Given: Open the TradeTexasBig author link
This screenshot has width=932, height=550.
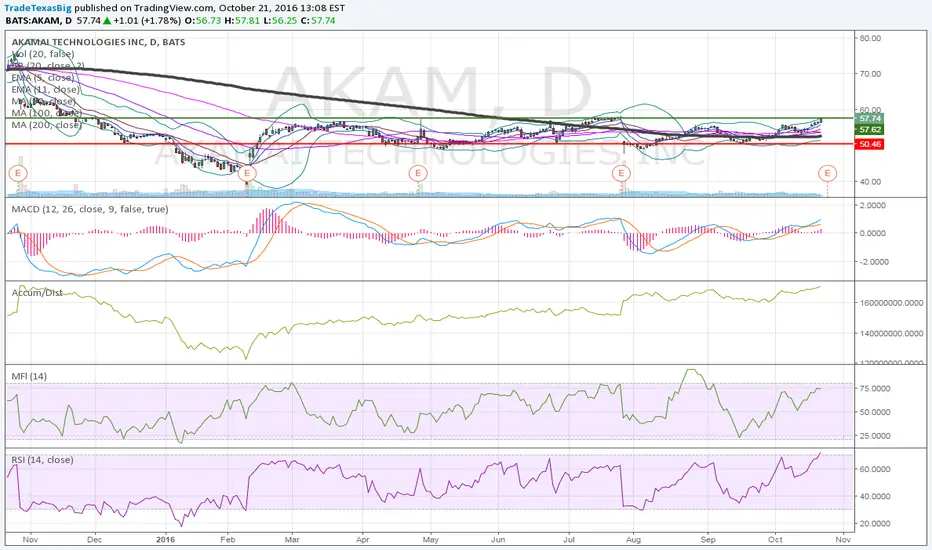Looking at the screenshot, I should [38, 8].
